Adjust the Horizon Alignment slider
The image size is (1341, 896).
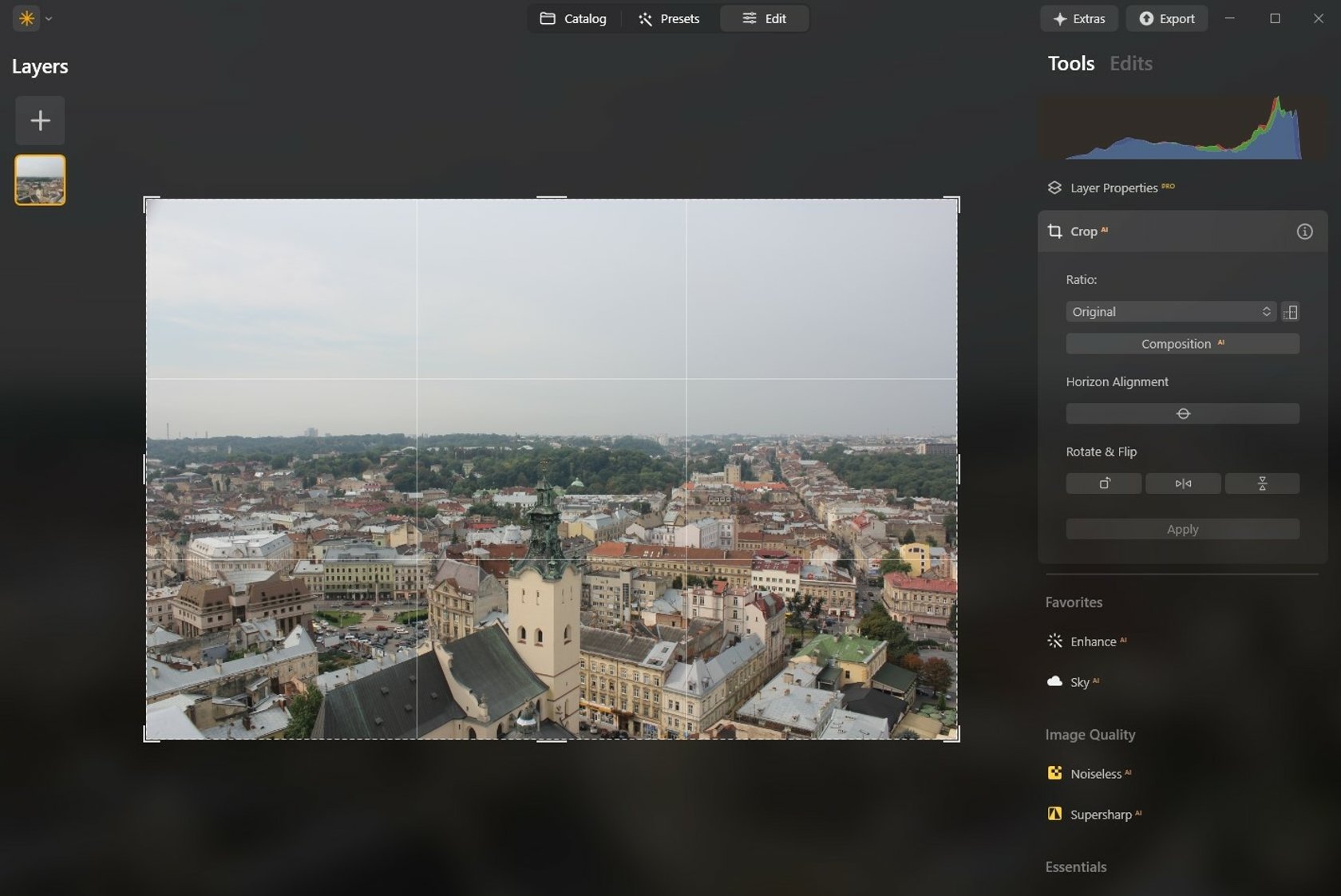[1182, 412]
